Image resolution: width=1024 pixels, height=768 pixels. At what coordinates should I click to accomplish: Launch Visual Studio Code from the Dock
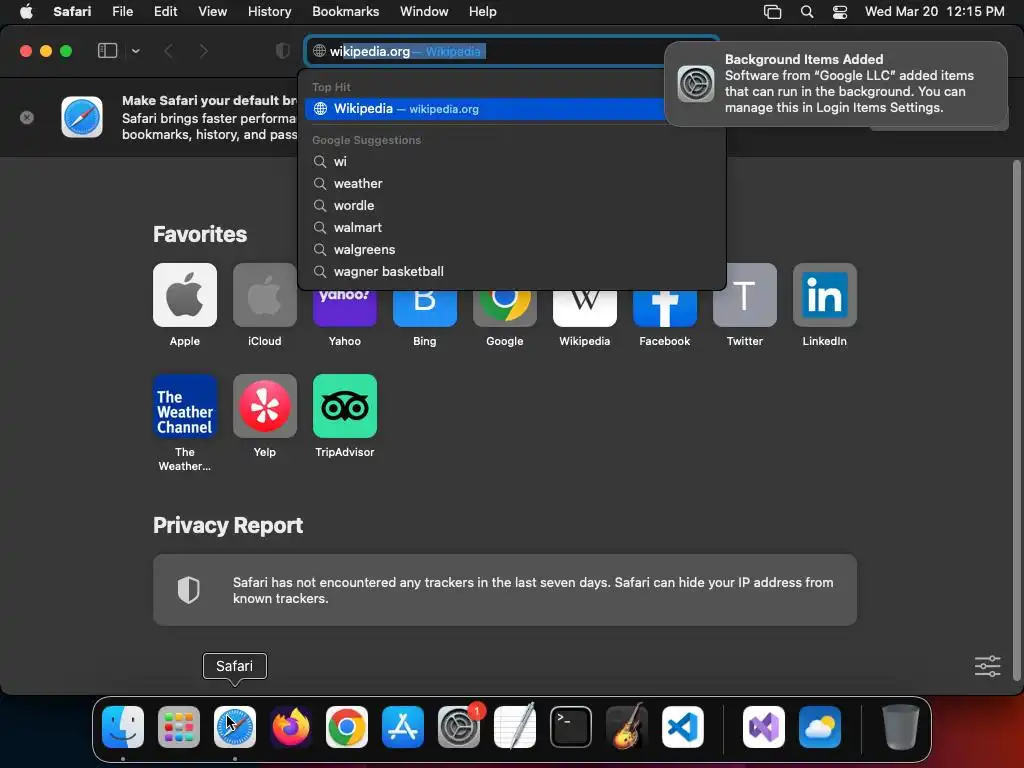682,727
